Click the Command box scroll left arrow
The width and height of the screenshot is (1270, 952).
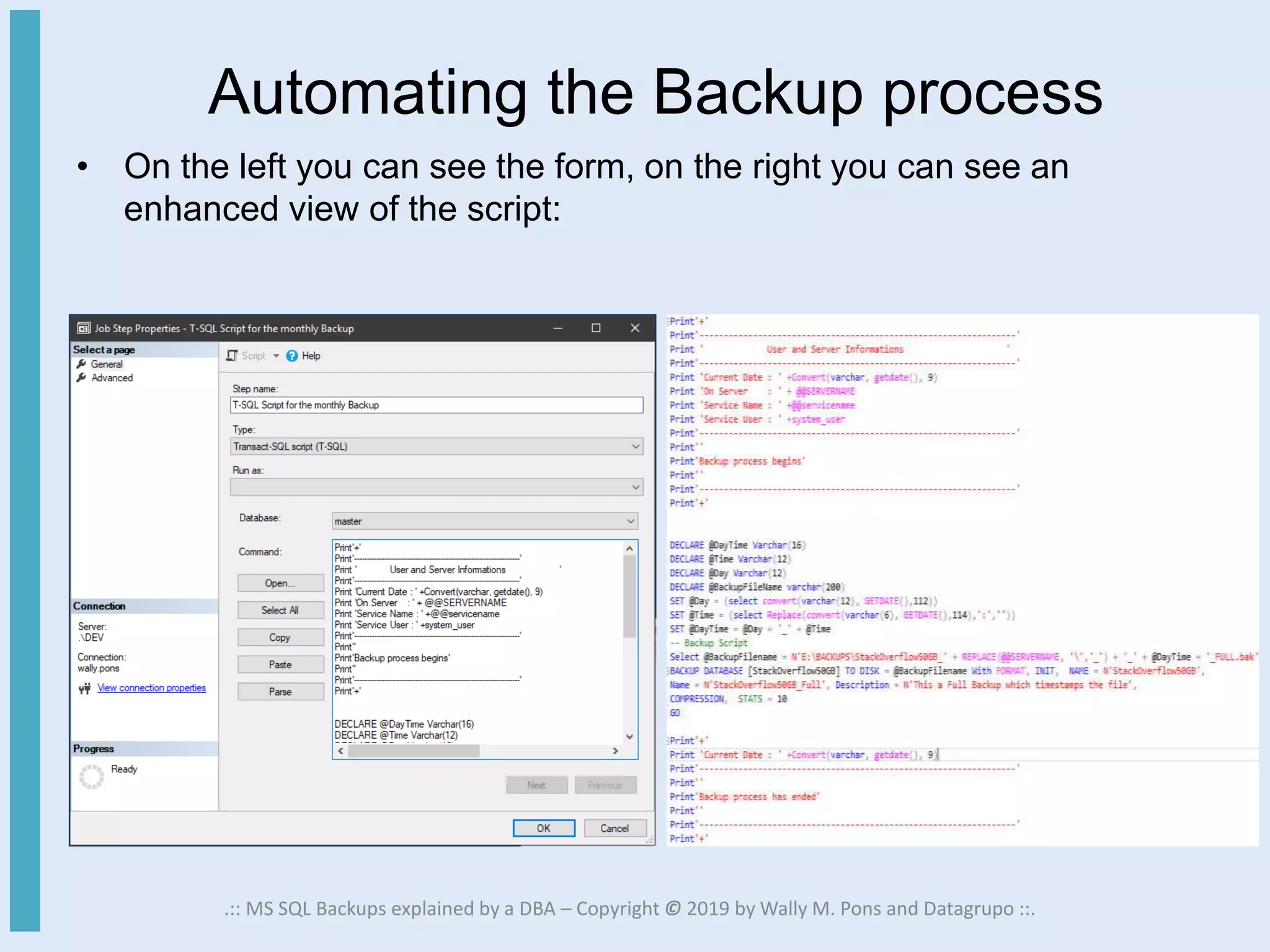coord(340,751)
